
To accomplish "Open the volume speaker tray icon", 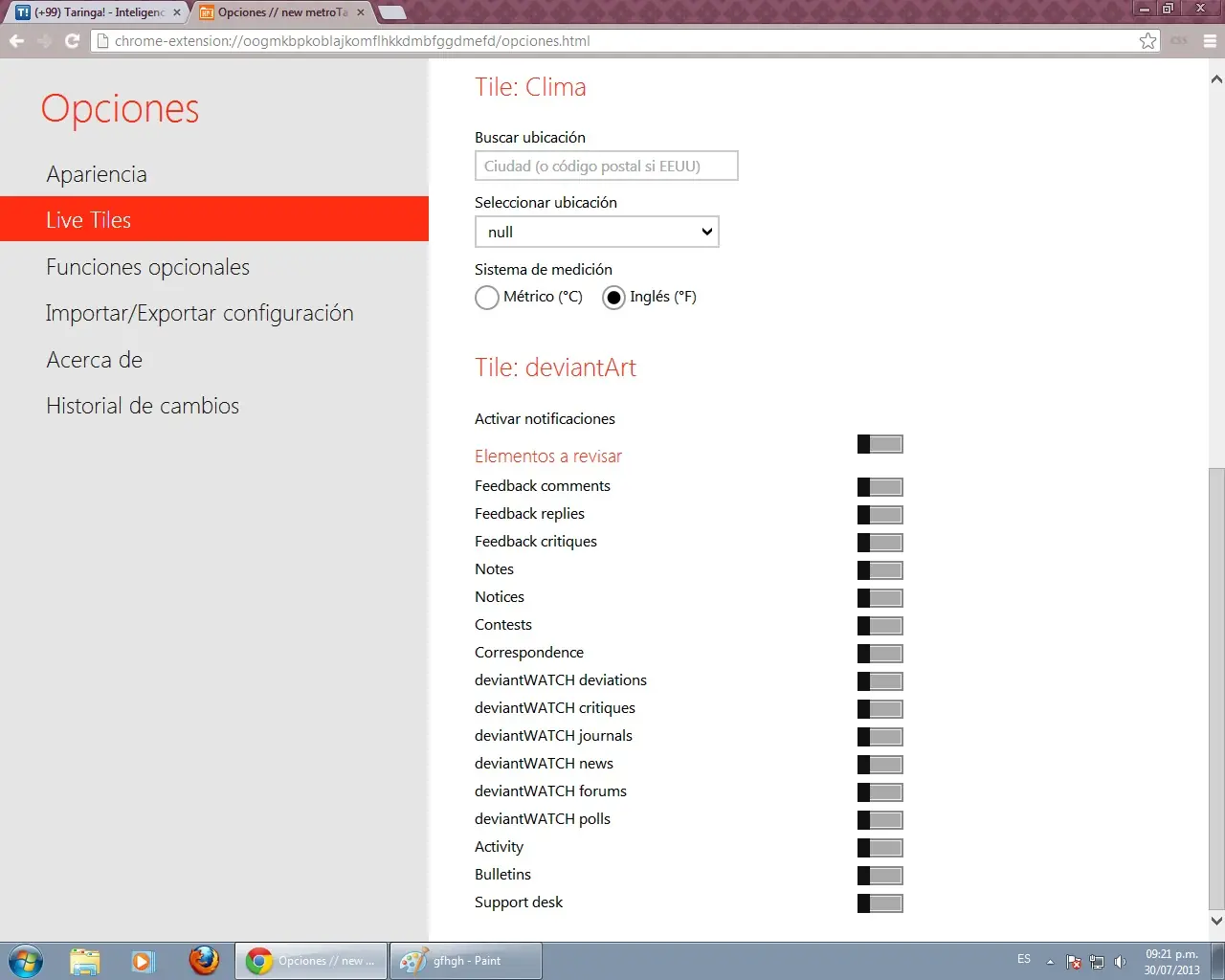I will pyautogui.click(x=1120, y=962).
